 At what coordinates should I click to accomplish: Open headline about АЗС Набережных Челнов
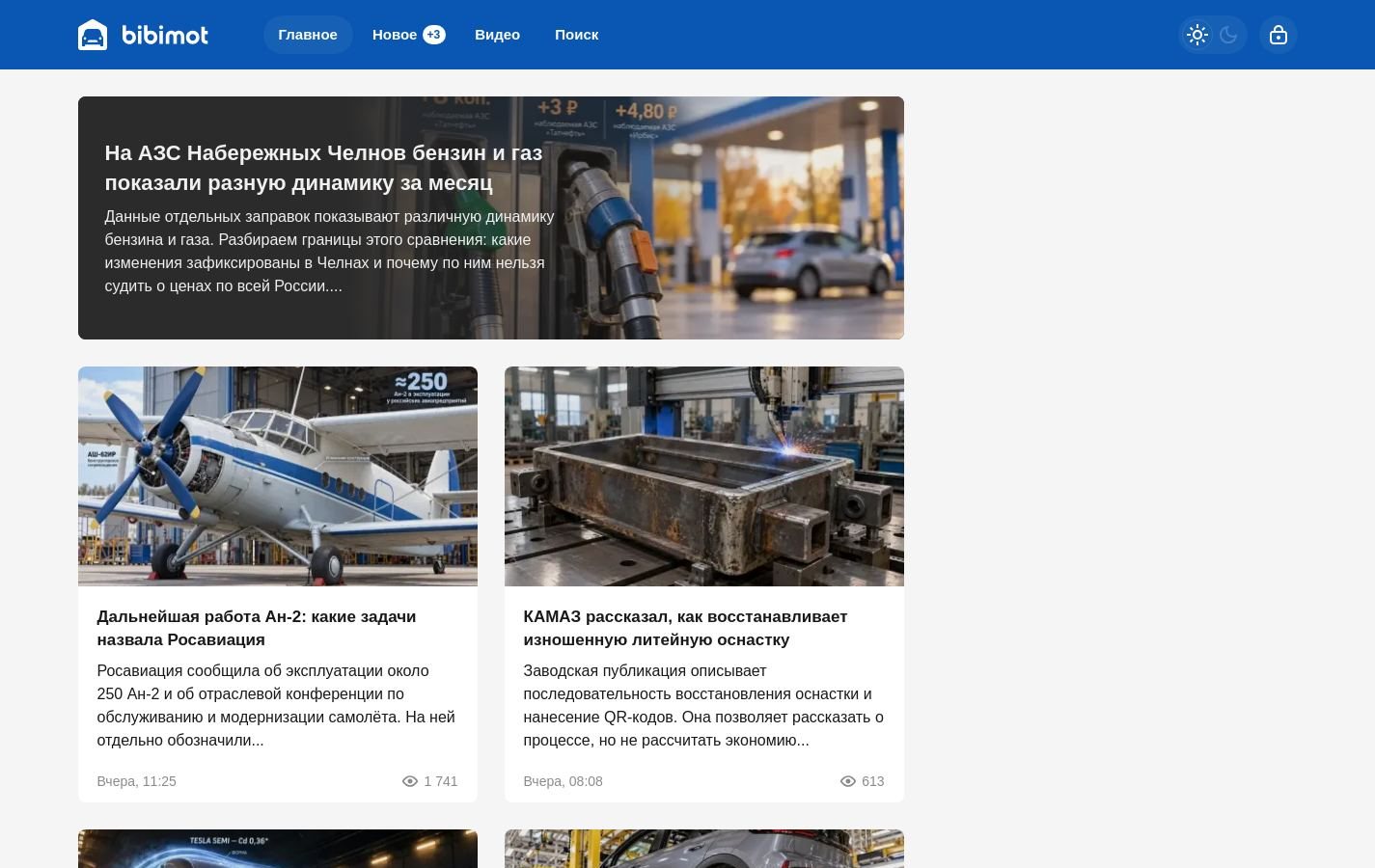coord(323,168)
